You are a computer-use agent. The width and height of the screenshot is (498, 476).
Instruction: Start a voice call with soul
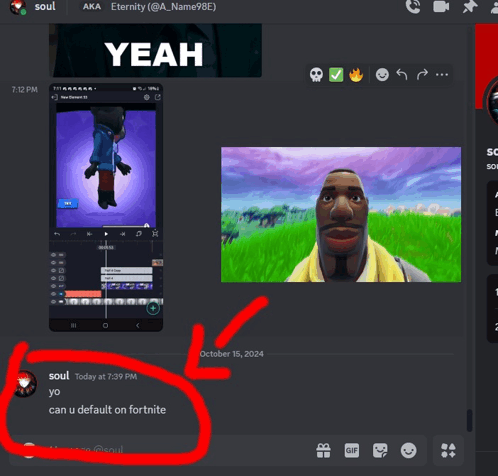(413, 7)
